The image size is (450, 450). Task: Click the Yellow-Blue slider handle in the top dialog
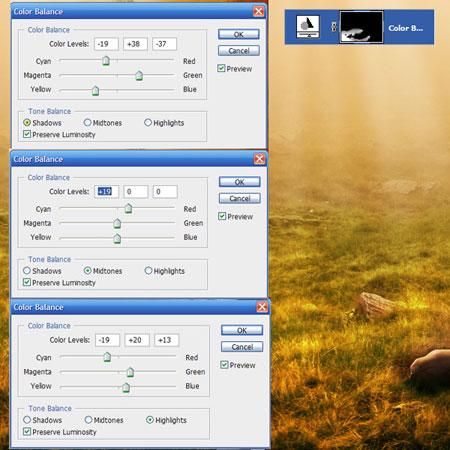[95, 91]
